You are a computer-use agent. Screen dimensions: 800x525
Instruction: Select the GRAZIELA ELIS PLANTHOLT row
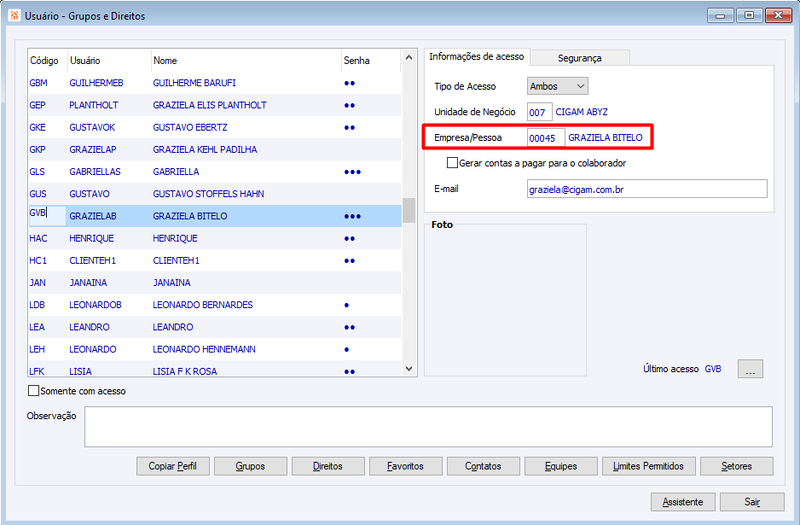[x=215, y=105]
